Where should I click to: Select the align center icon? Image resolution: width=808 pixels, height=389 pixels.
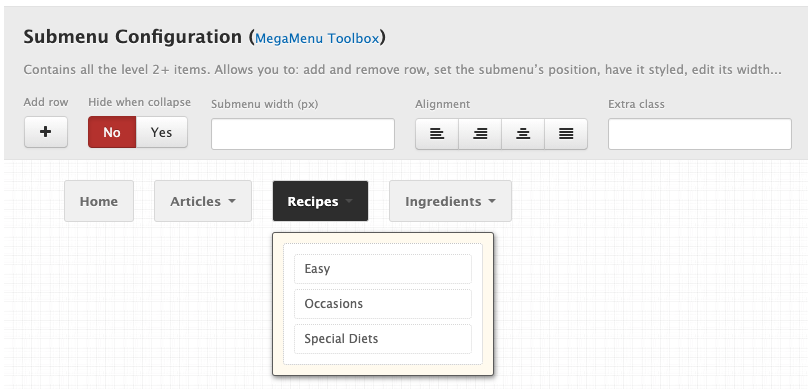(523, 134)
